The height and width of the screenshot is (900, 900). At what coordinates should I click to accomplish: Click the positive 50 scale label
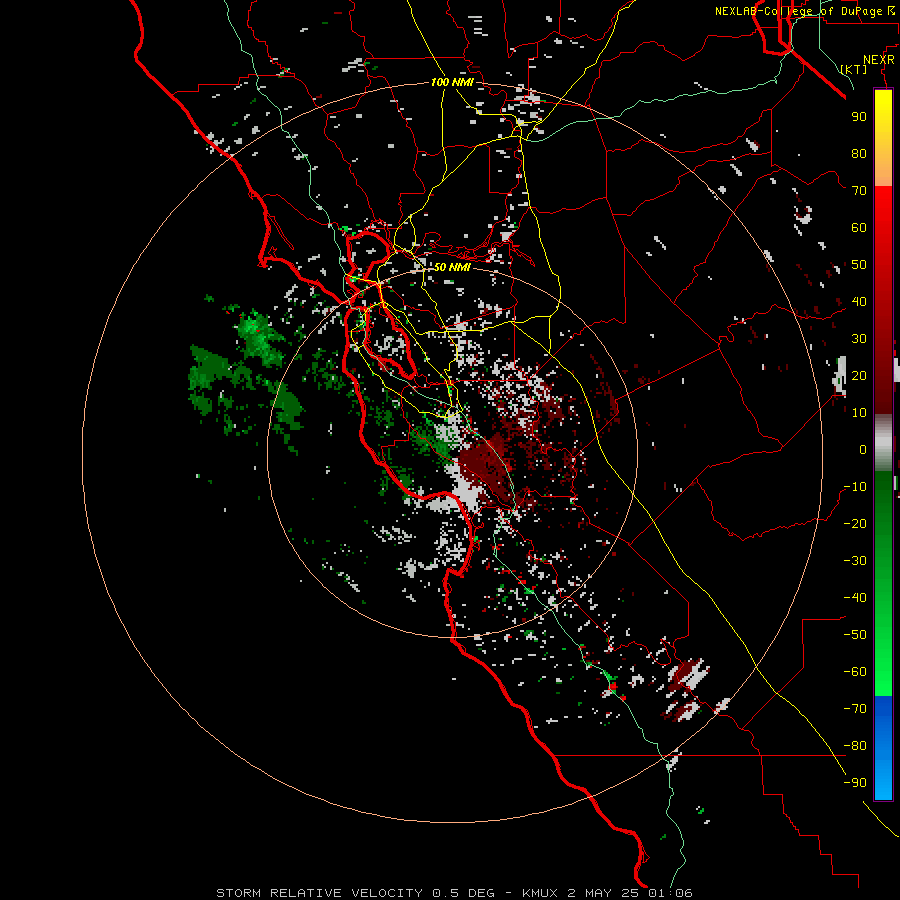(x=859, y=265)
